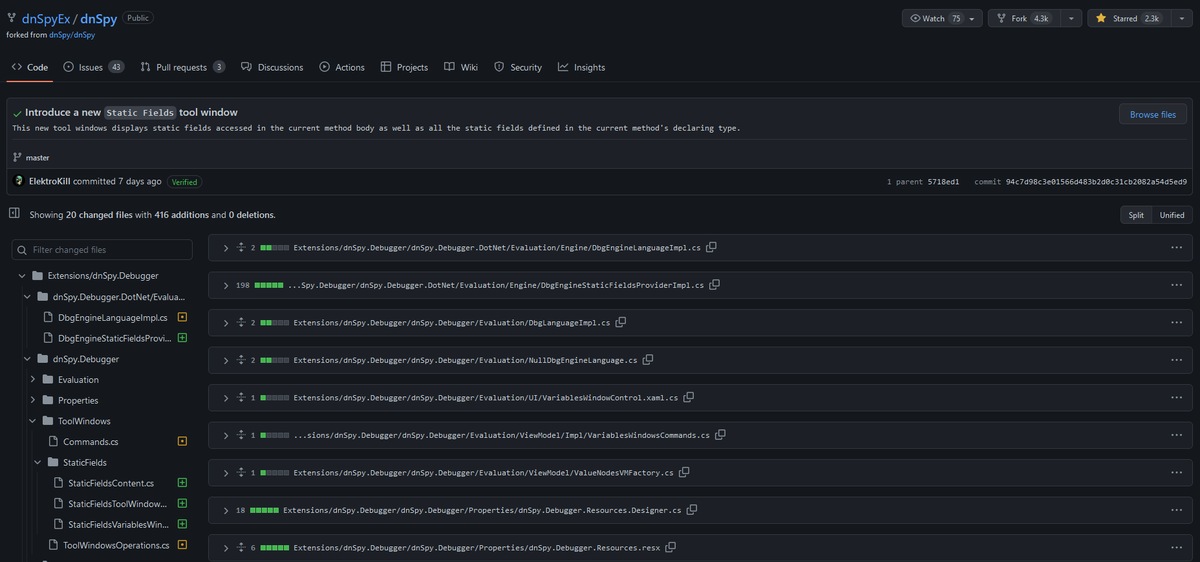Click the Browse files button
The width and height of the screenshot is (1200, 562).
tap(1153, 114)
